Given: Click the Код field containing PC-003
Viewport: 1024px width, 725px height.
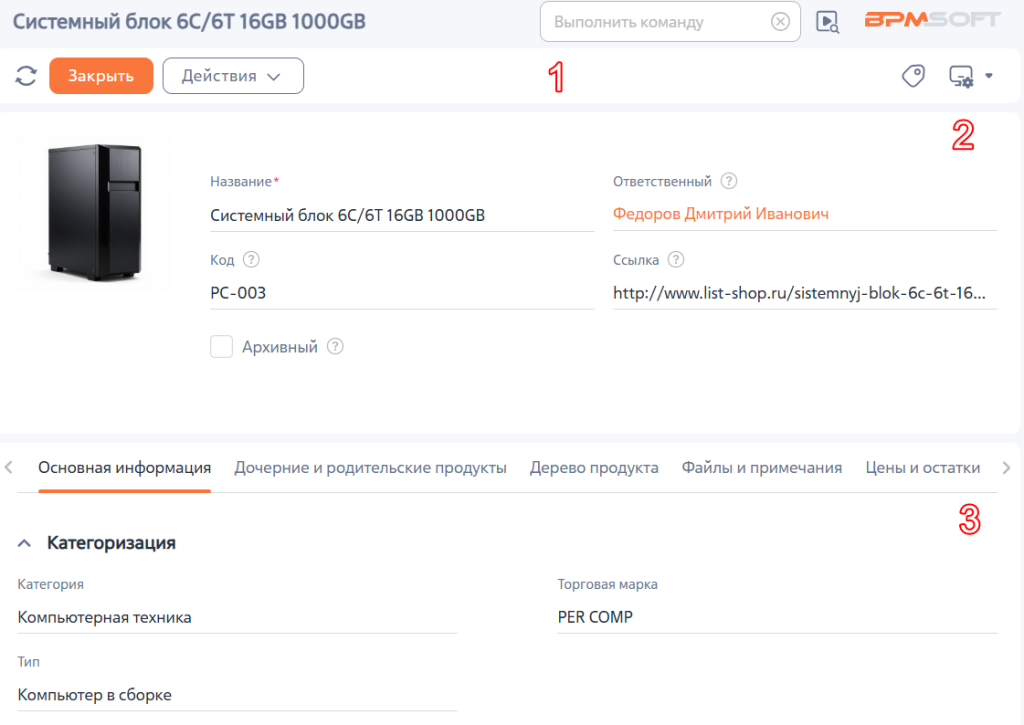Looking at the screenshot, I should [402, 293].
